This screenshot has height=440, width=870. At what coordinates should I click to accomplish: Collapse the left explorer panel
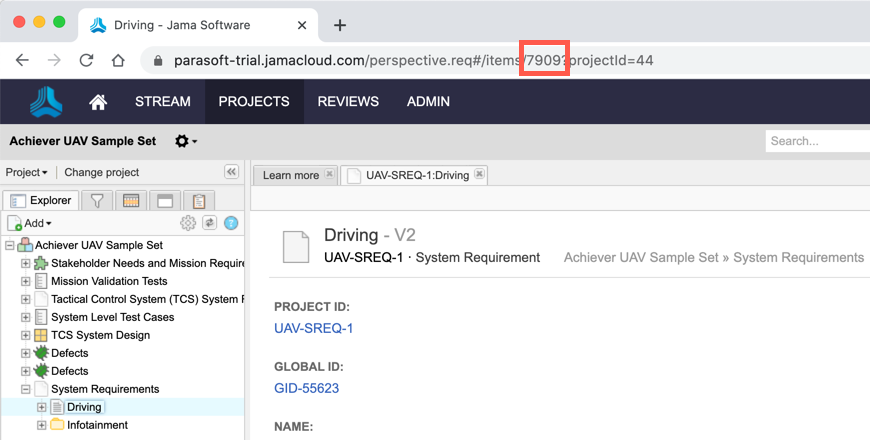231,172
